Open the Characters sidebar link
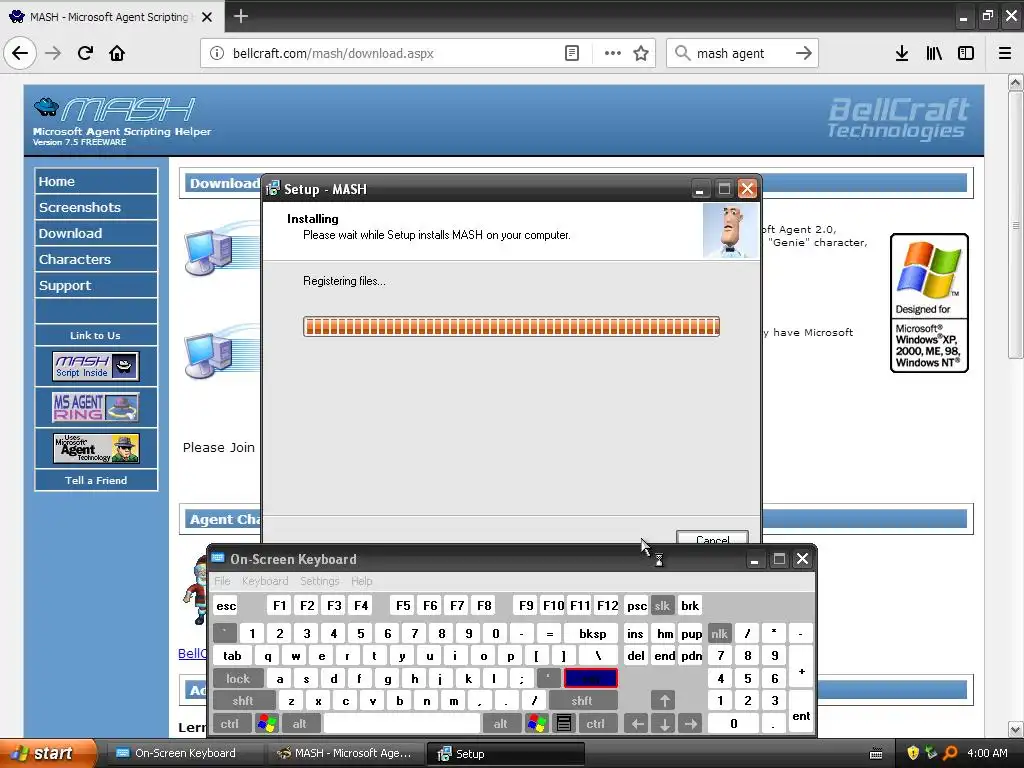The width and height of the screenshot is (1024, 768). [x=95, y=259]
